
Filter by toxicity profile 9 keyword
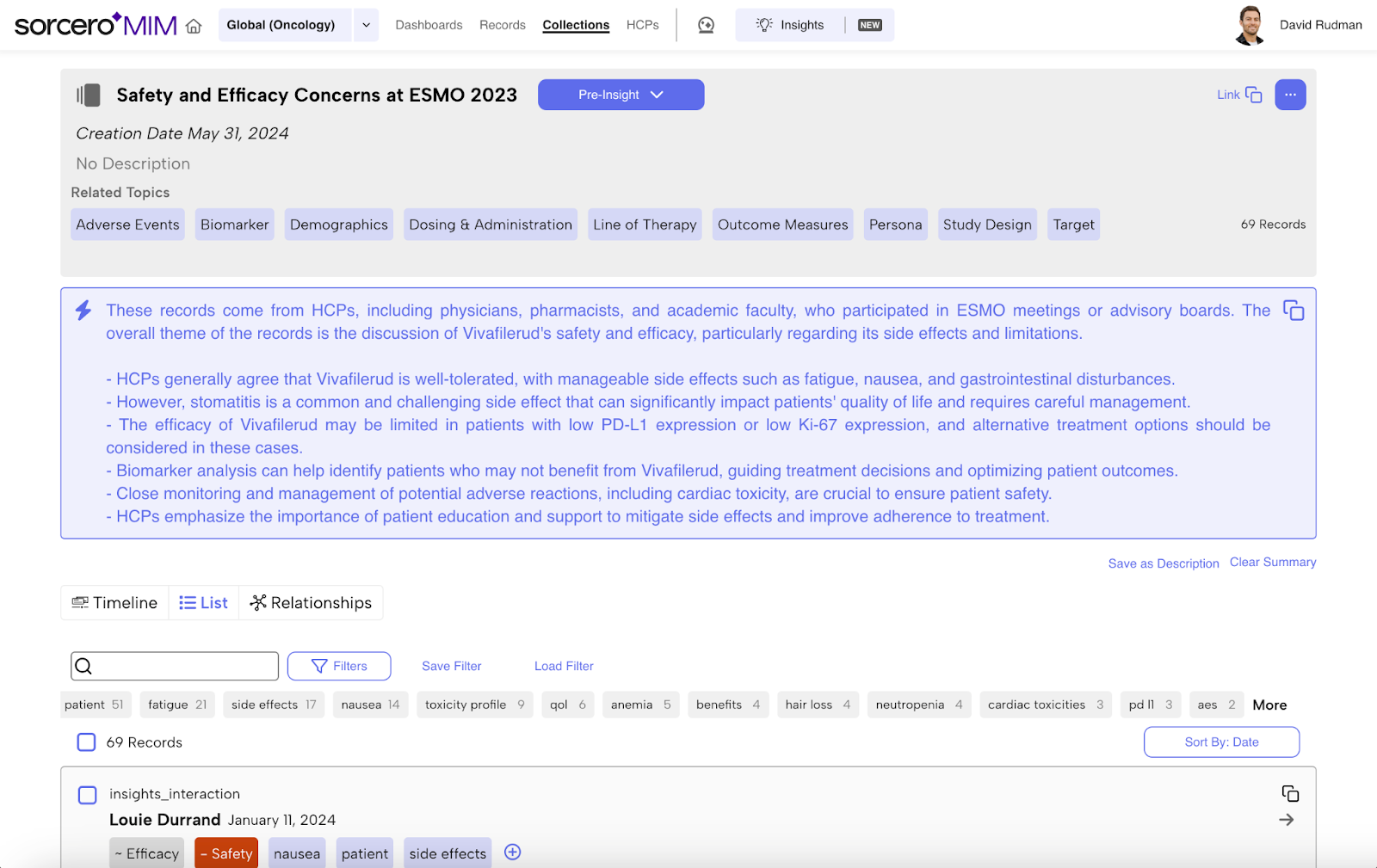[x=475, y=705]
